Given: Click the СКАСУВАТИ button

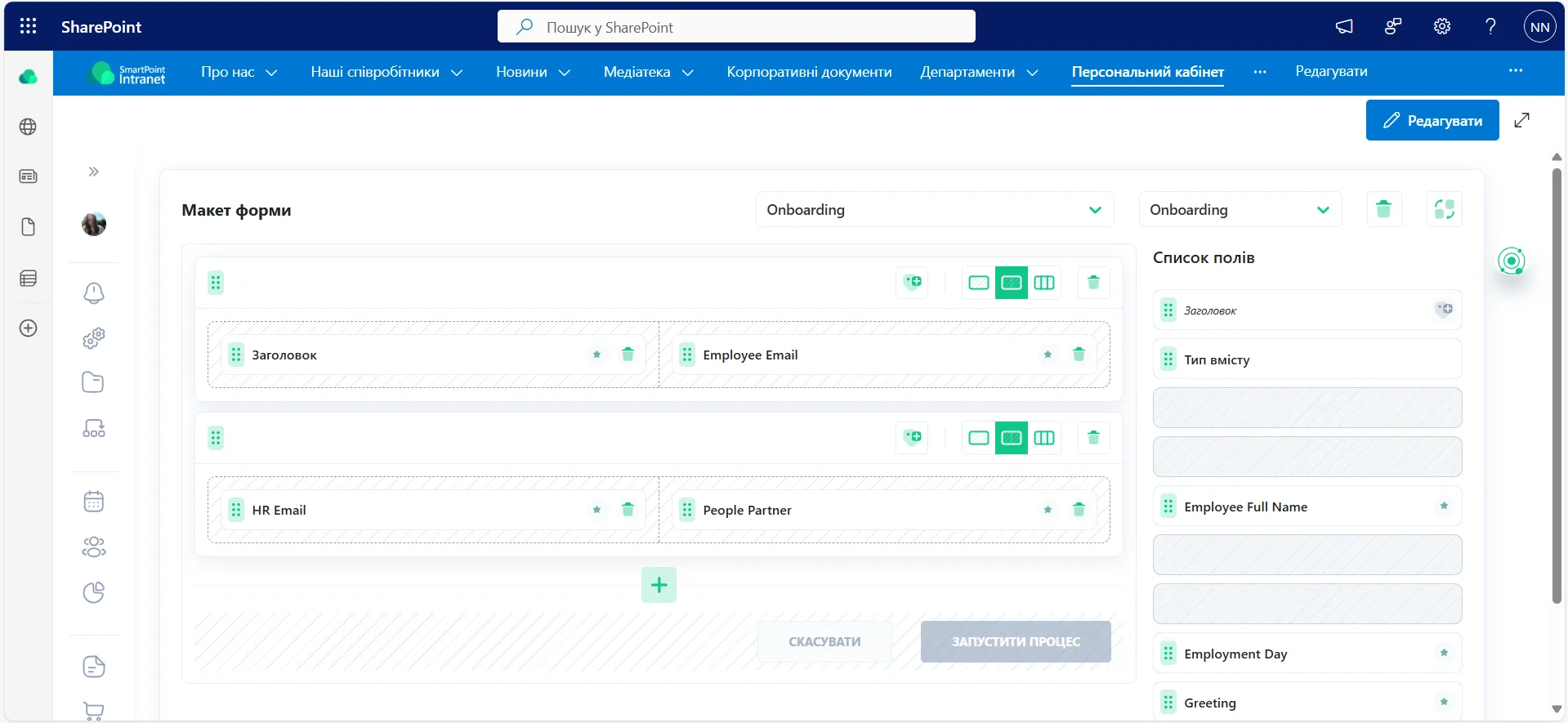Looking at the screenshot, I should [x=824, y=641].
